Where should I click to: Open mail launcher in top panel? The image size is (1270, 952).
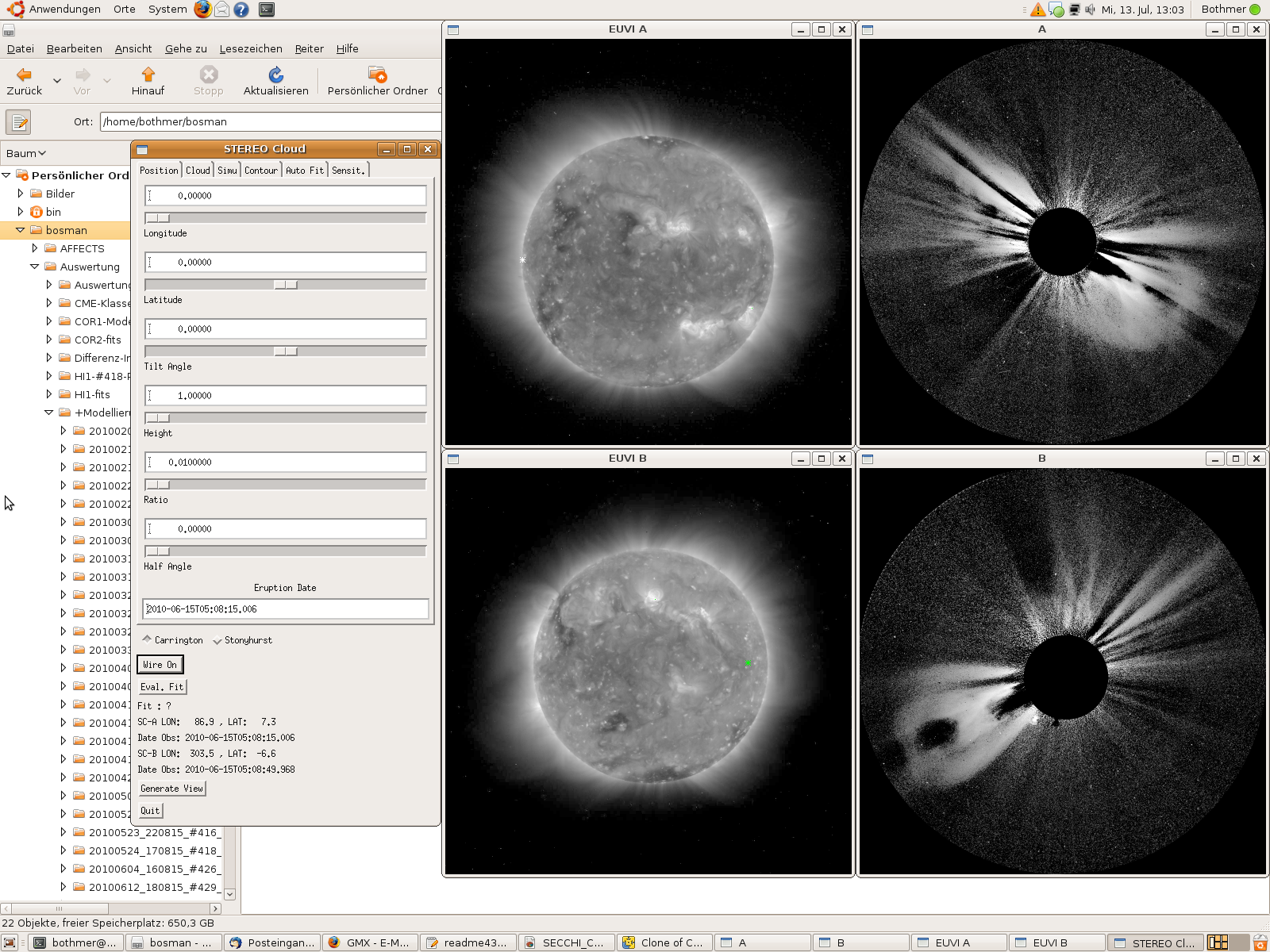tap(222, 10)
